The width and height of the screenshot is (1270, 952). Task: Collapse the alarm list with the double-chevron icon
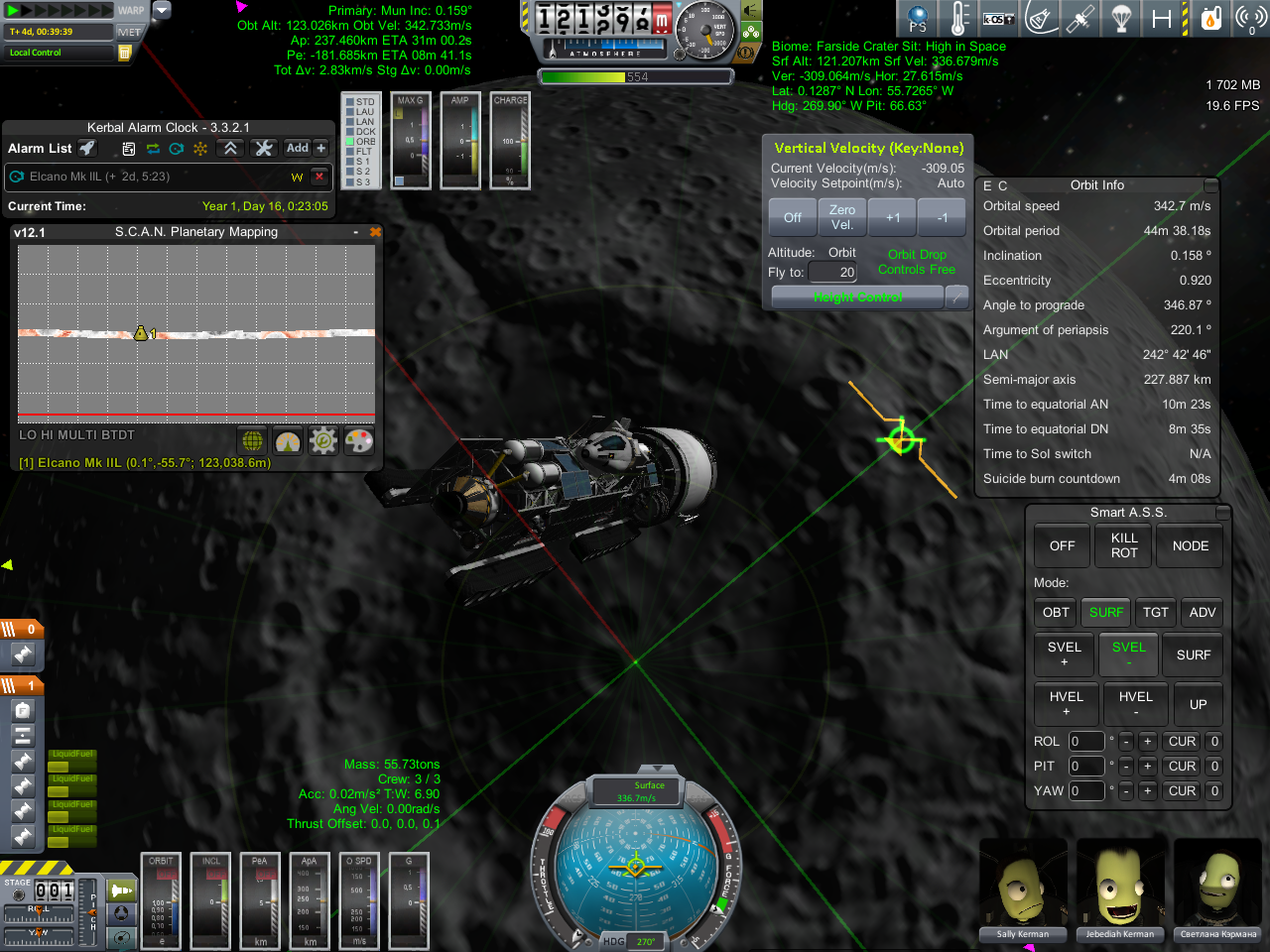pyautogui.click(x=230, y=148)
